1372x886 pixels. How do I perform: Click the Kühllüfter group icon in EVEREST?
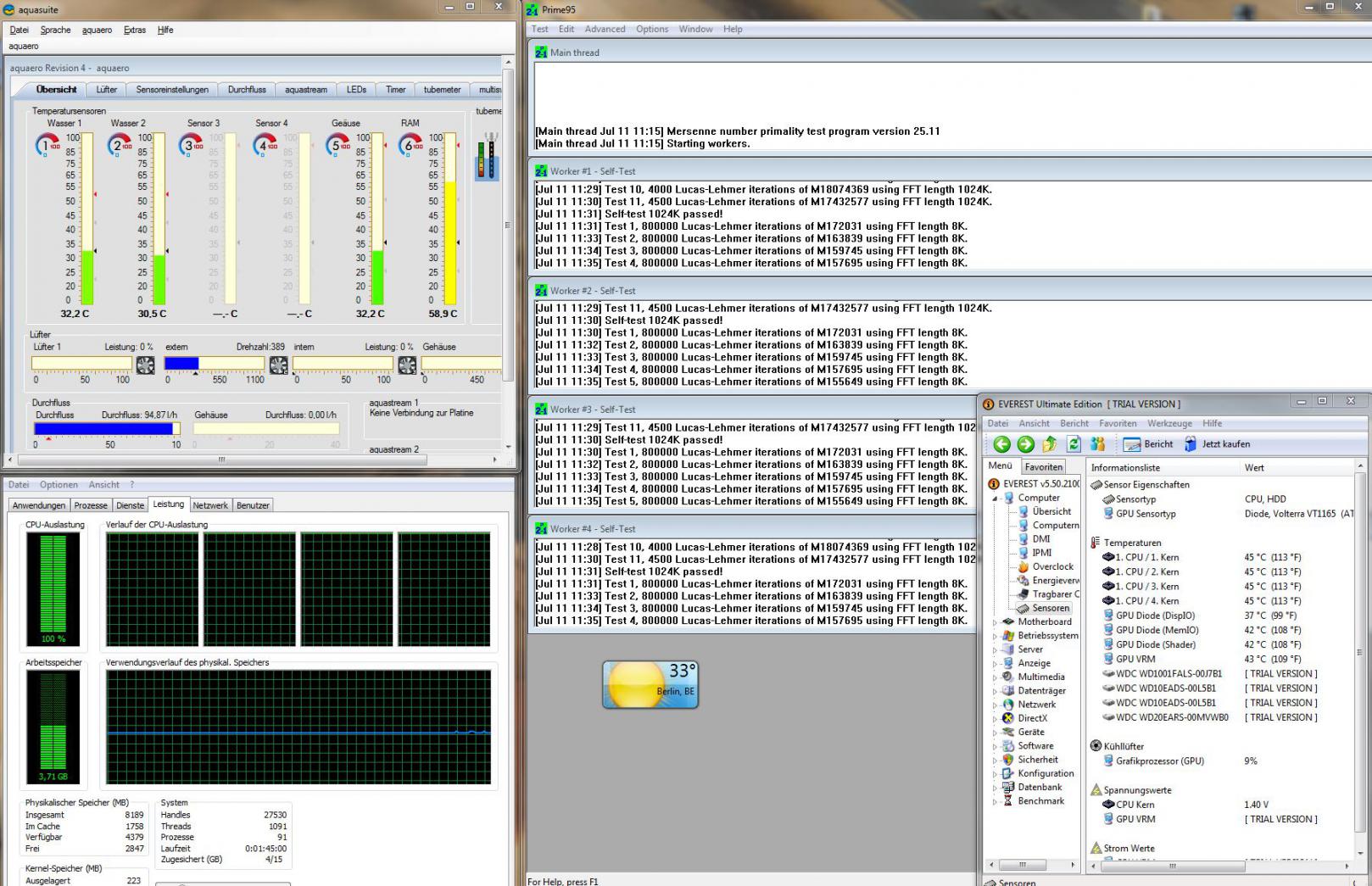coord(1096,746)
